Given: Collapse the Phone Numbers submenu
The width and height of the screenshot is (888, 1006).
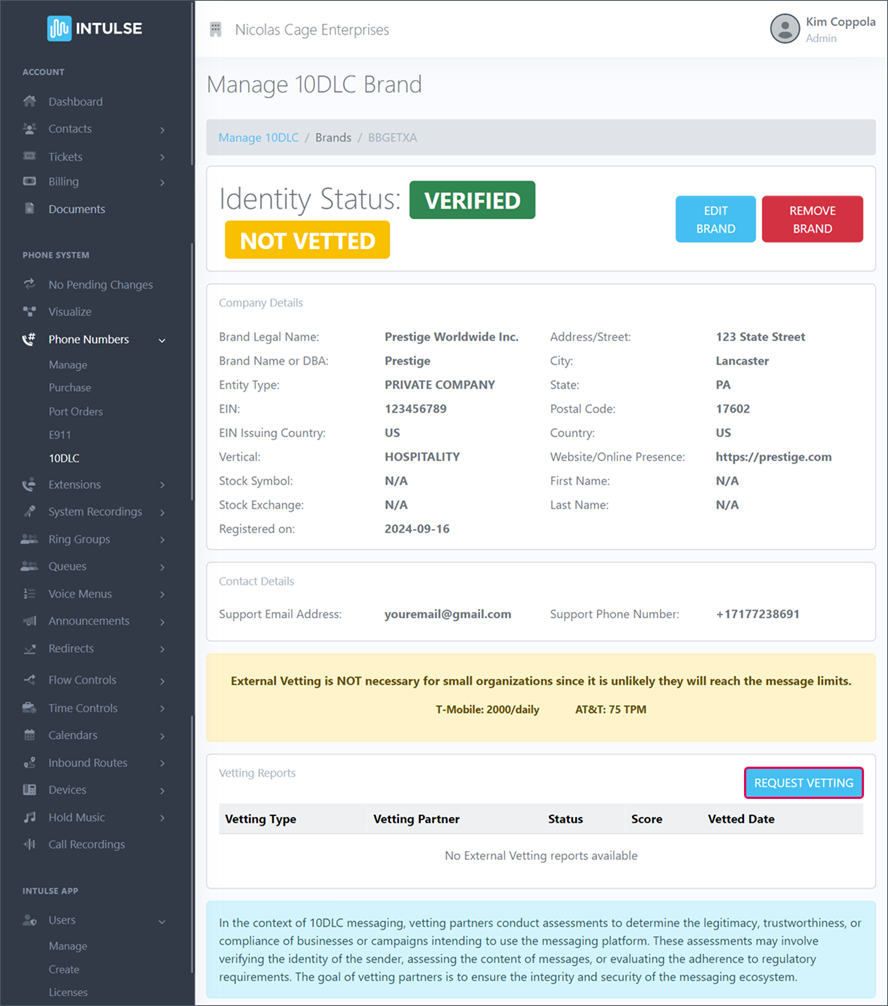Looking at the screenshot, I should (162, 340).
